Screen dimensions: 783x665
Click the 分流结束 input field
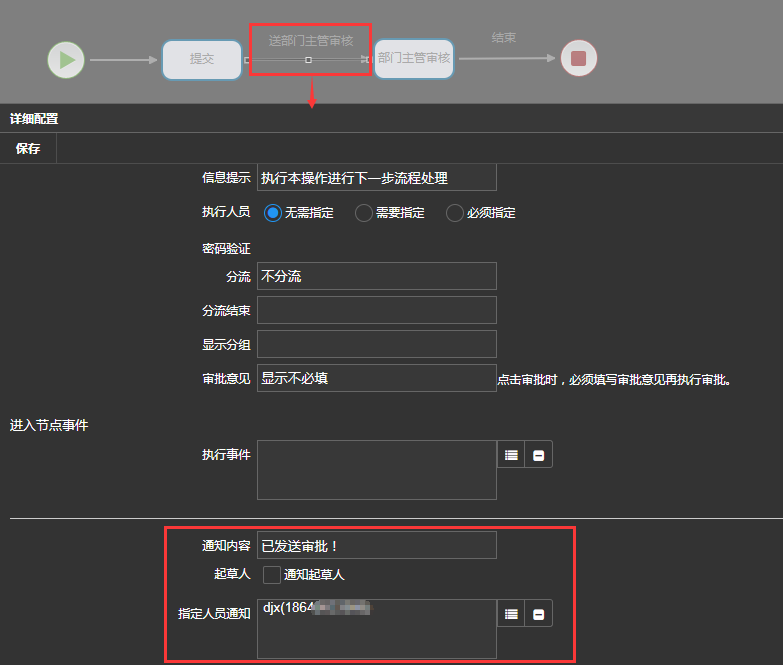click(x=376, y=310)
